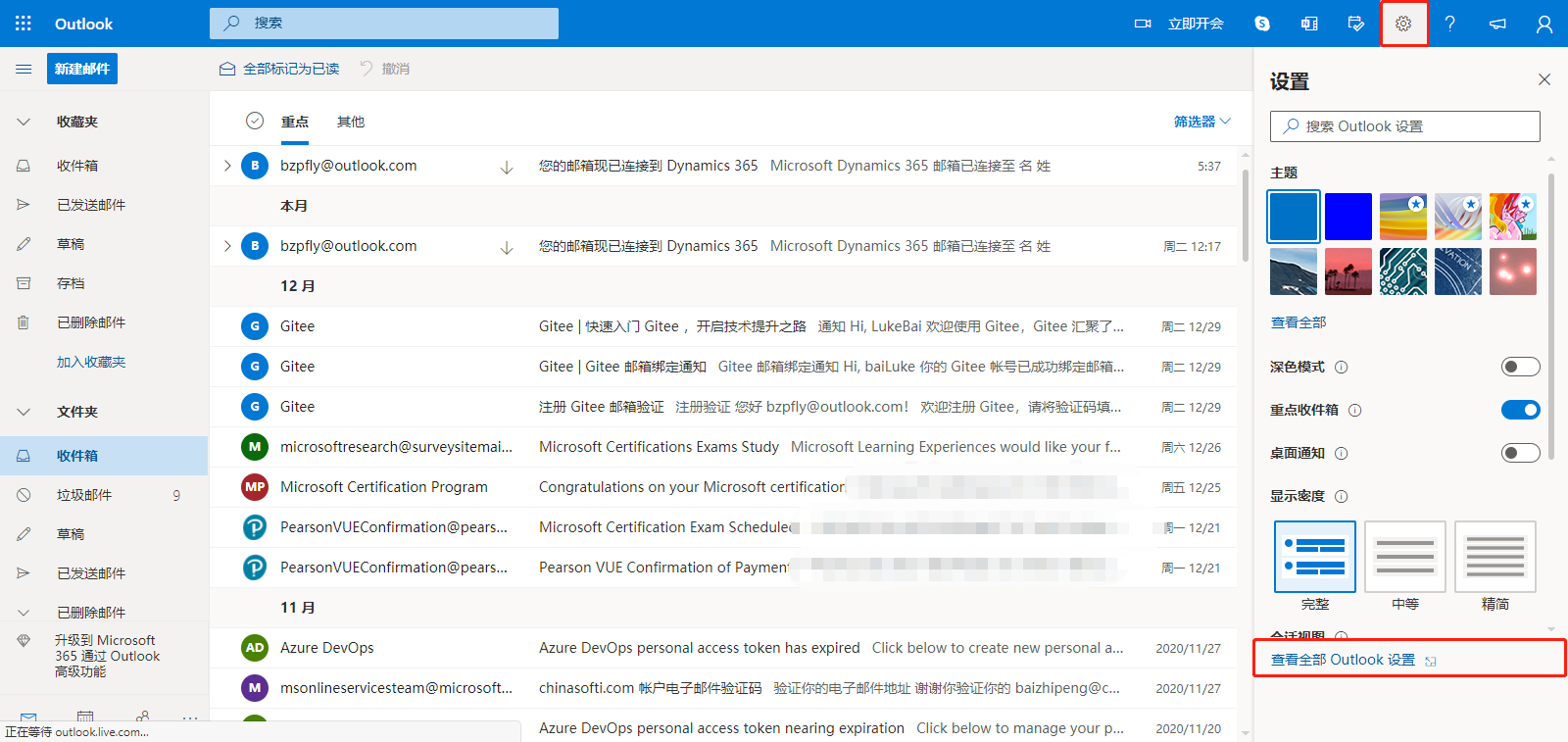This screenshot has width=1568, height=742.
Task: Open the app launcher waffle icon
Action: tap(24, 24)
